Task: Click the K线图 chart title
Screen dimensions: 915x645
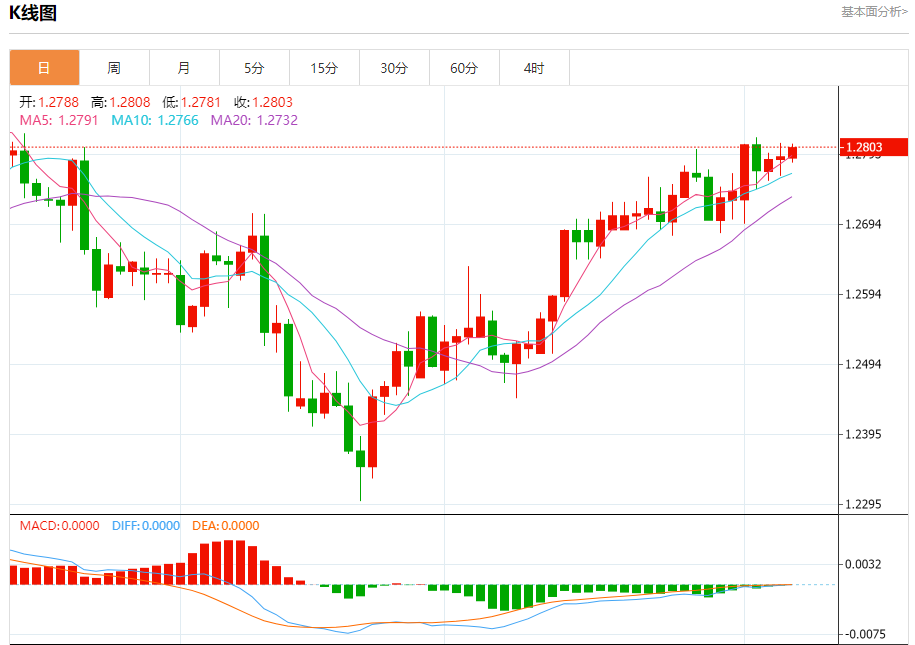Action: point(33,13)
